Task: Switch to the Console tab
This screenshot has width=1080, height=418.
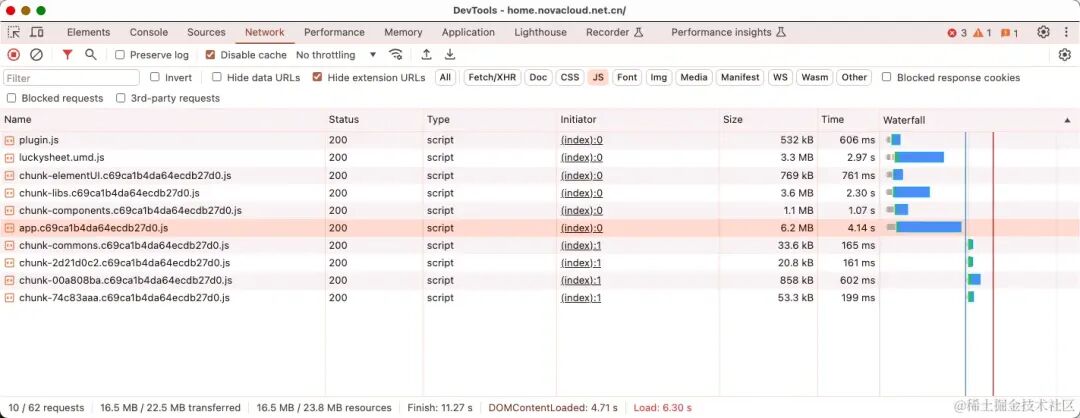Action: pyautogui.click(x=149, y=32)
